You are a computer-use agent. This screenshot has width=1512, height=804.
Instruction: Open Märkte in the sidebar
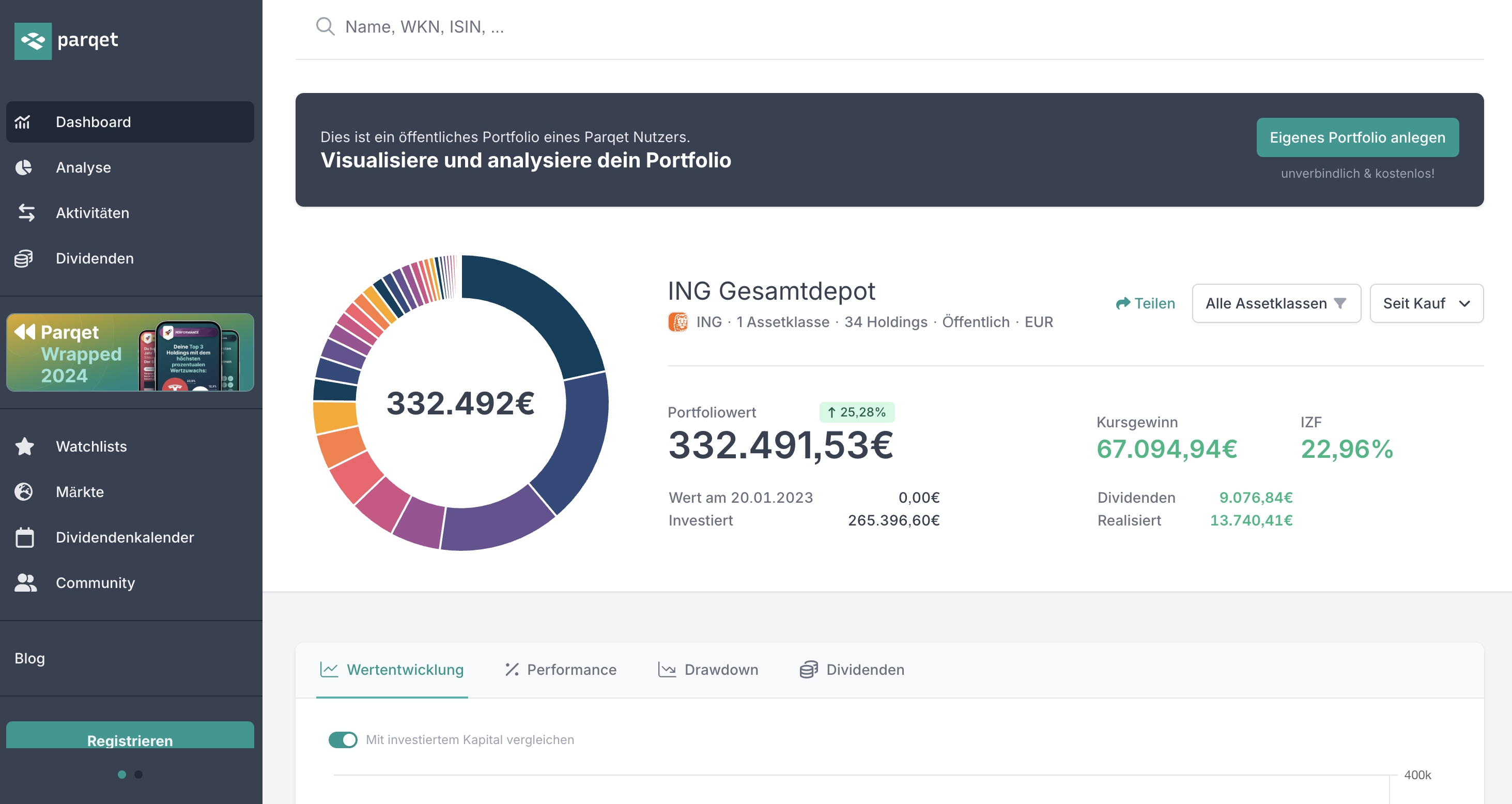pyautogui.click(x=130, y=491)
